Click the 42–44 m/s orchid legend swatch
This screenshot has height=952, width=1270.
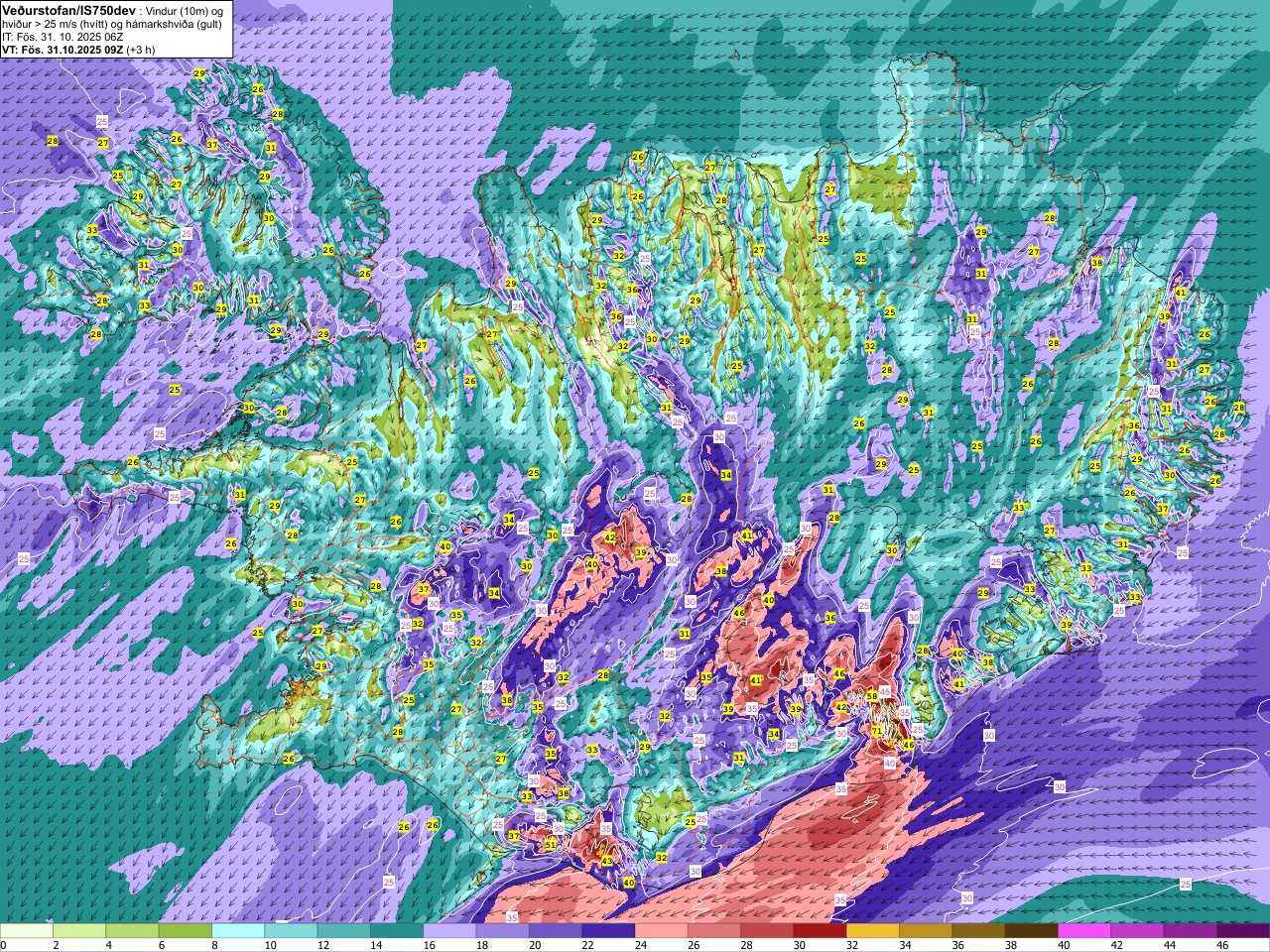click(x=1138, y=931)
